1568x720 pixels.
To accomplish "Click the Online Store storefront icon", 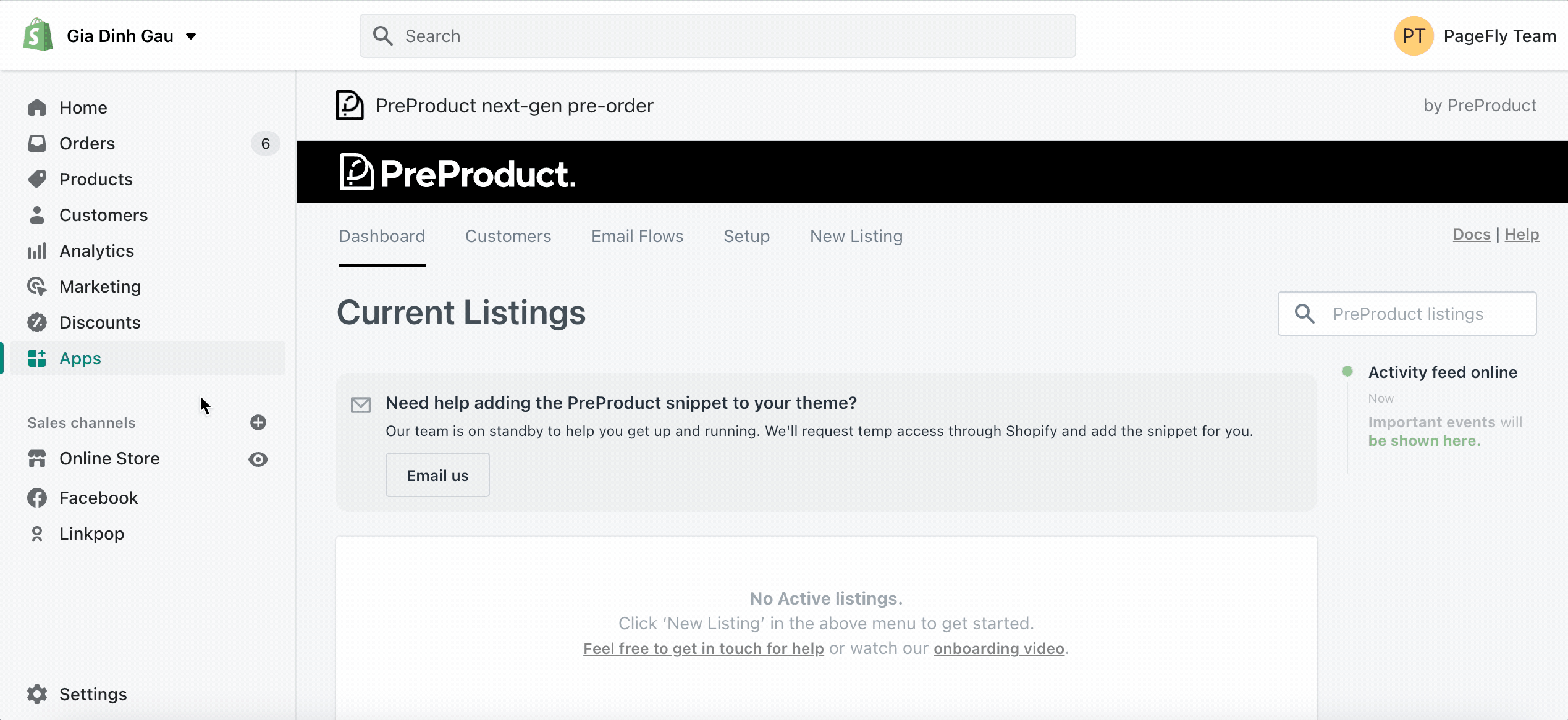I will 37,458.
